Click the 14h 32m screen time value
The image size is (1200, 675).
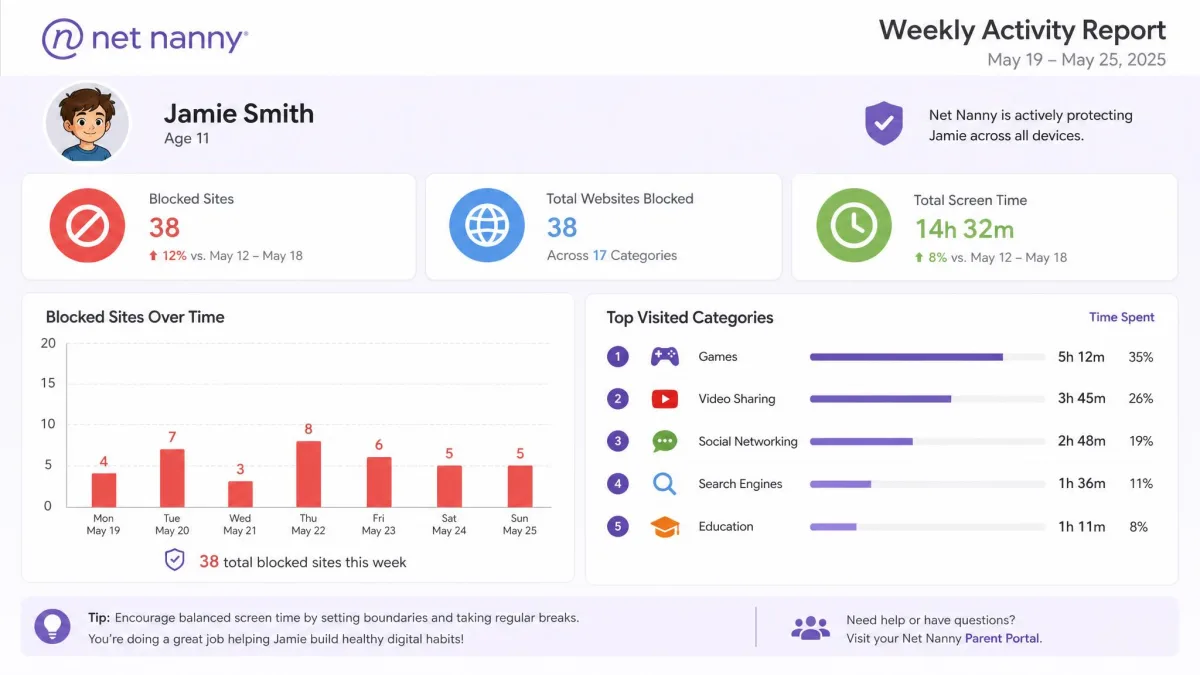964,229
